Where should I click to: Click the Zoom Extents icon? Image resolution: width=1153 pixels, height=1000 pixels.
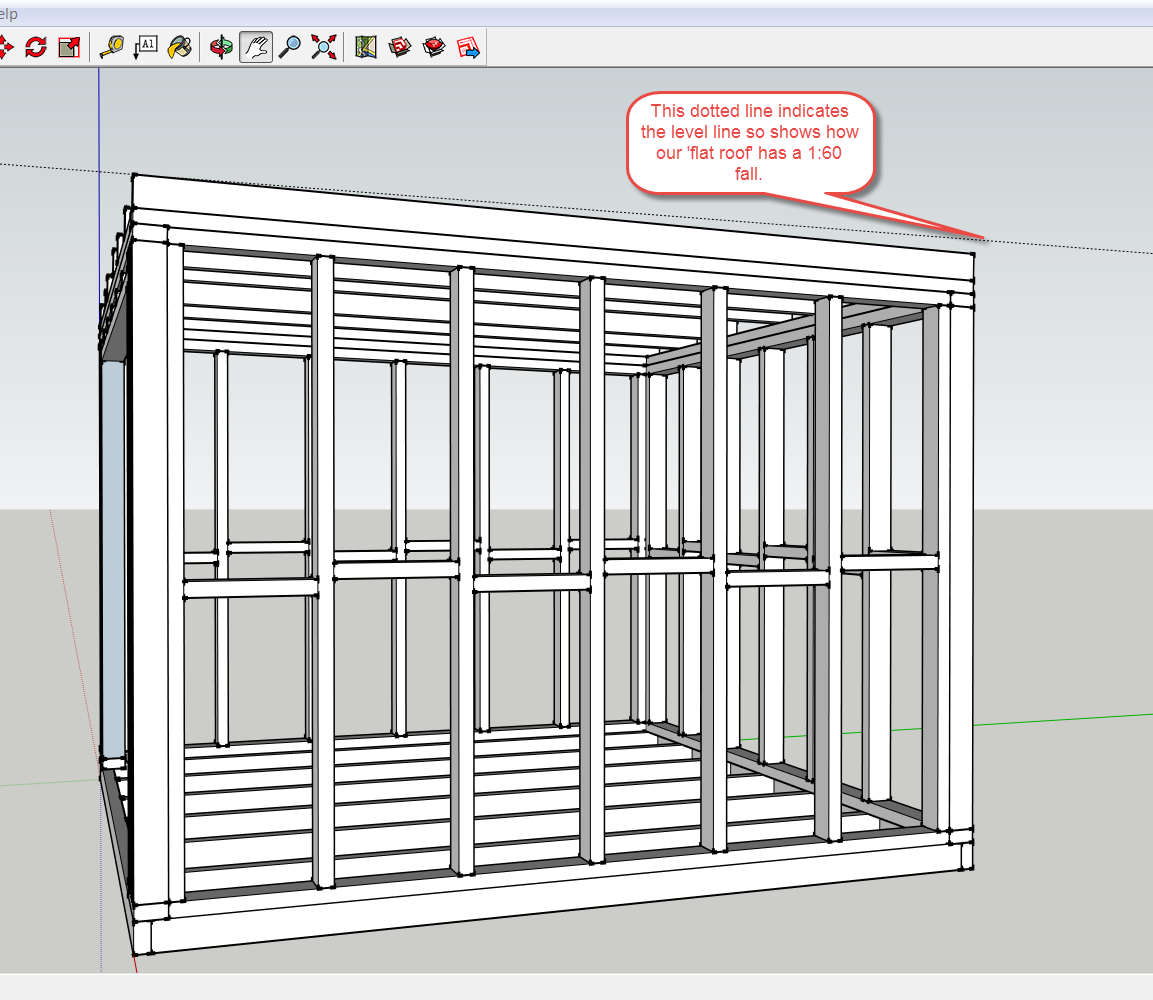(323, 46)
